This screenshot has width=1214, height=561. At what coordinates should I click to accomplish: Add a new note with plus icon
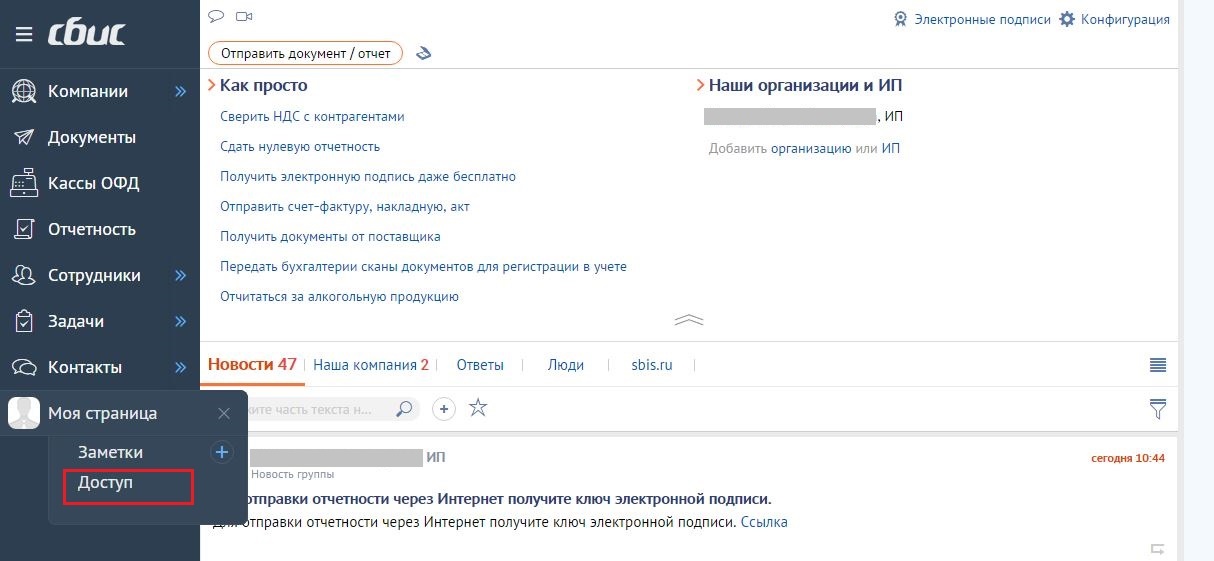pos(222,452)
